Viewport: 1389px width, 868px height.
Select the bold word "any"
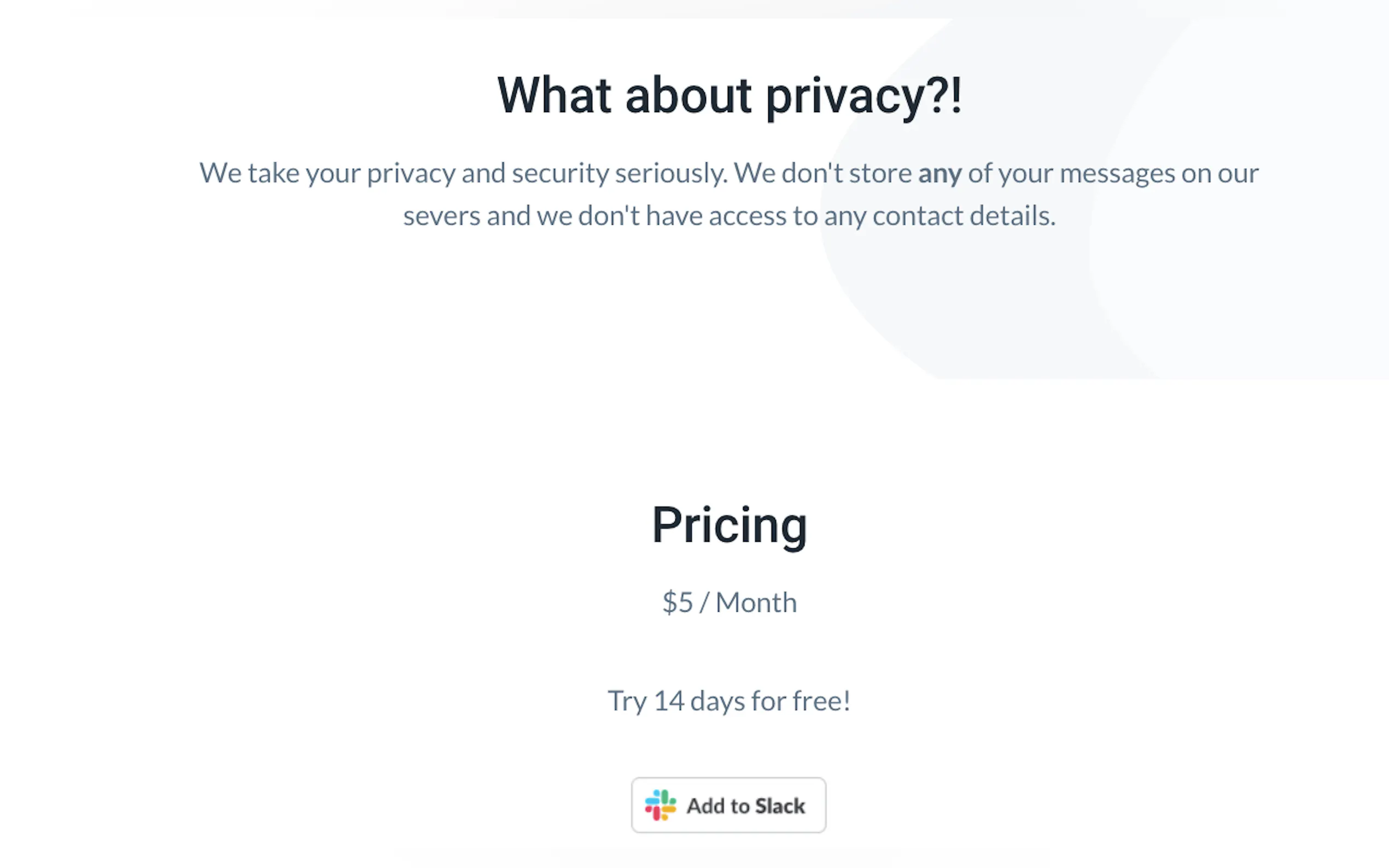(939, 173)
